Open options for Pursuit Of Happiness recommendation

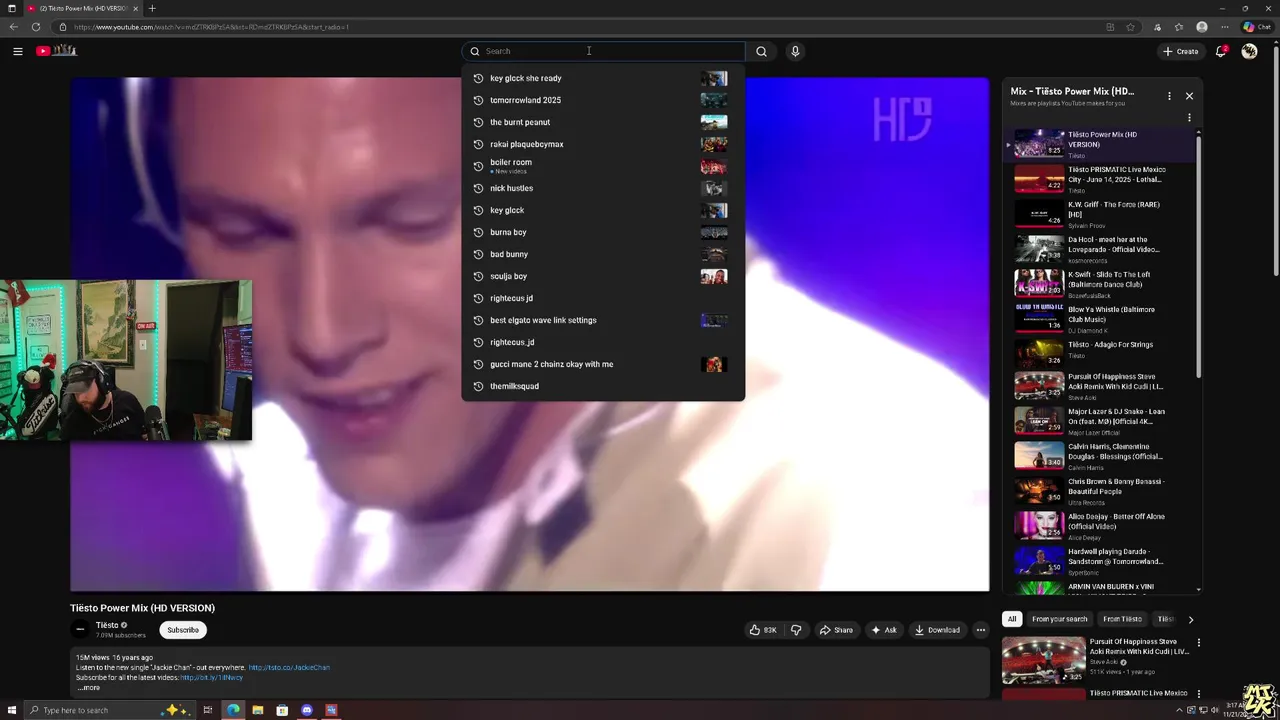(1198, 643)
